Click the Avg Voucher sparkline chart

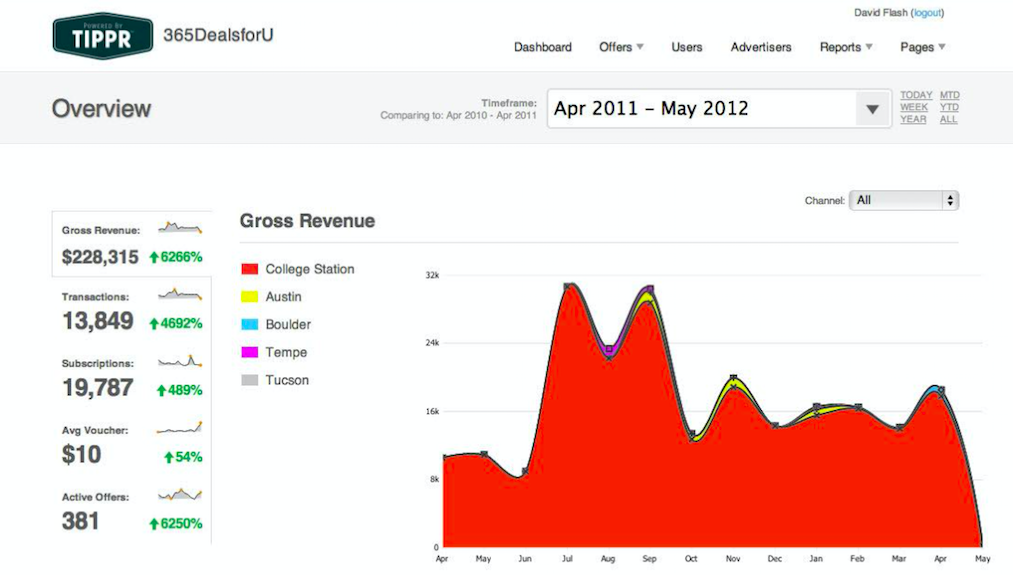(x=180, y=428)
